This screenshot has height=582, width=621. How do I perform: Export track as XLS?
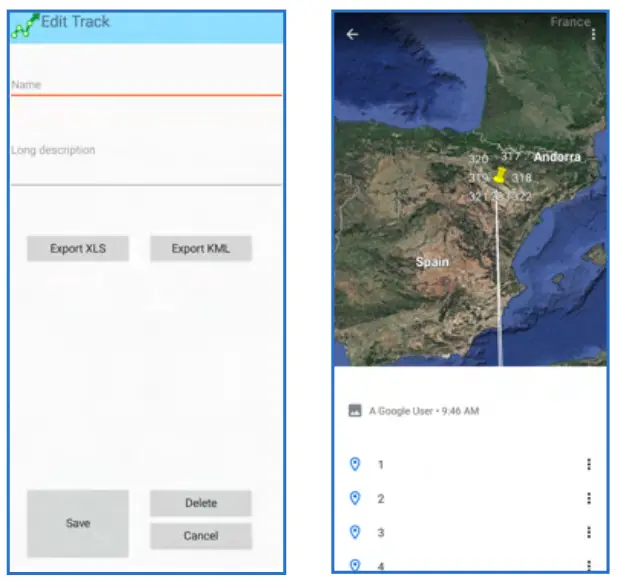78,249
